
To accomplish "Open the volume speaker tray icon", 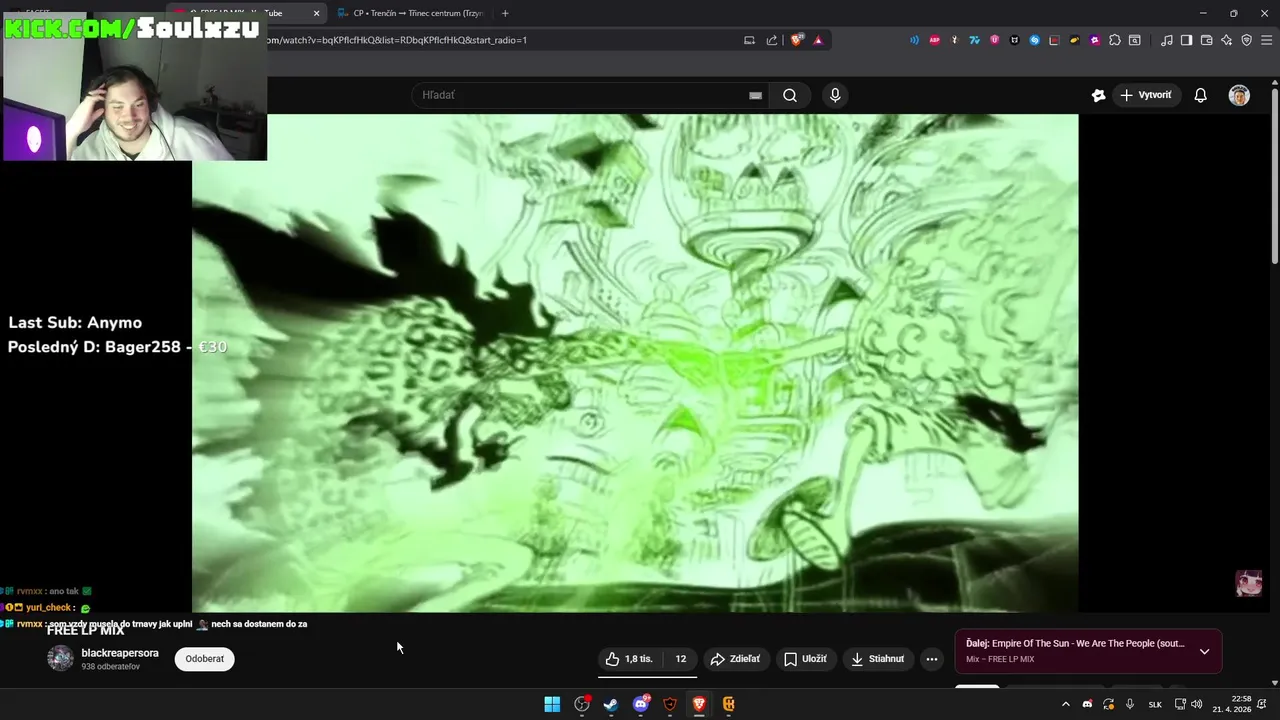I will tap(1196, 704).
